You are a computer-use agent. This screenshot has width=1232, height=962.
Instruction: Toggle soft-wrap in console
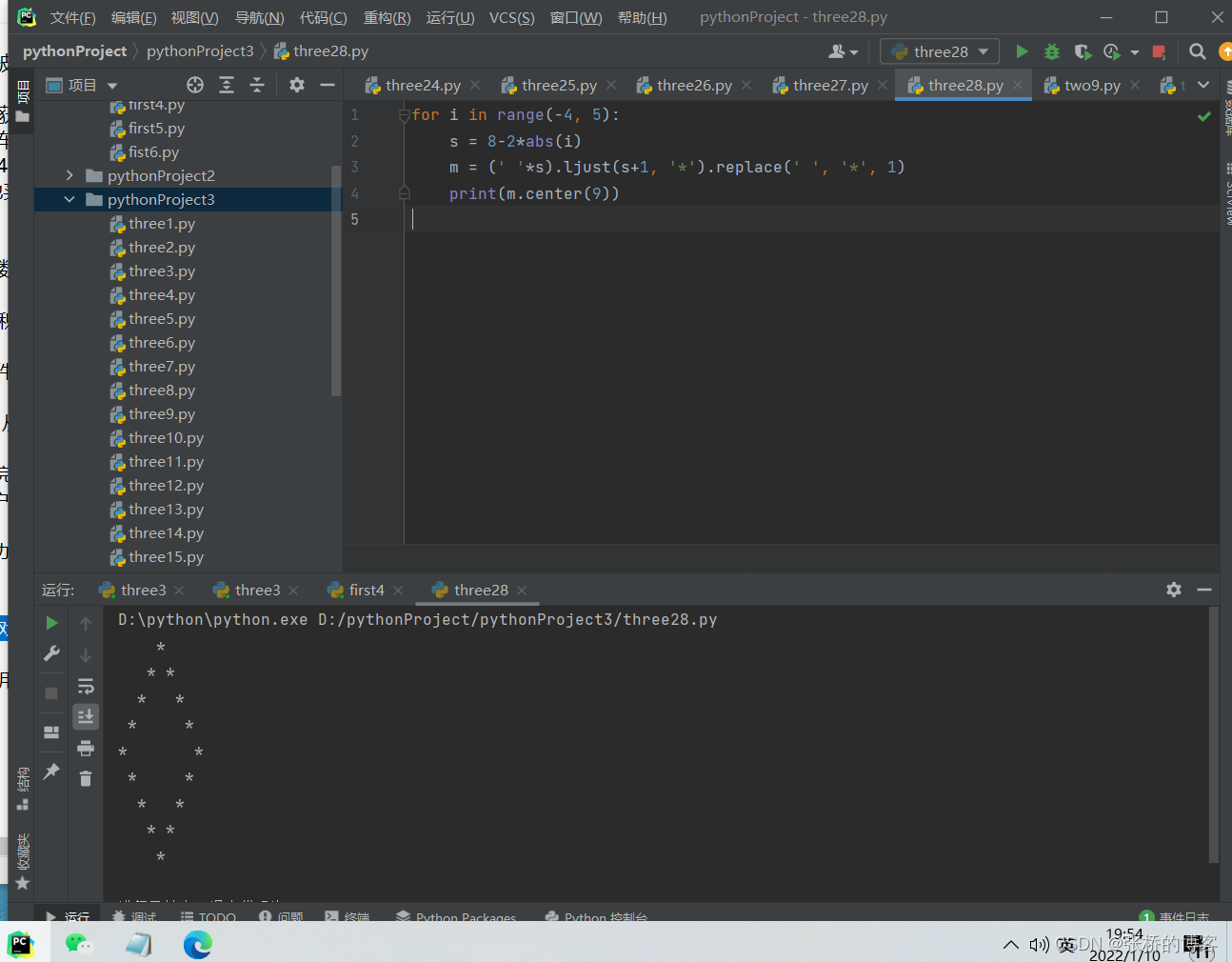[x=86, y=686]
